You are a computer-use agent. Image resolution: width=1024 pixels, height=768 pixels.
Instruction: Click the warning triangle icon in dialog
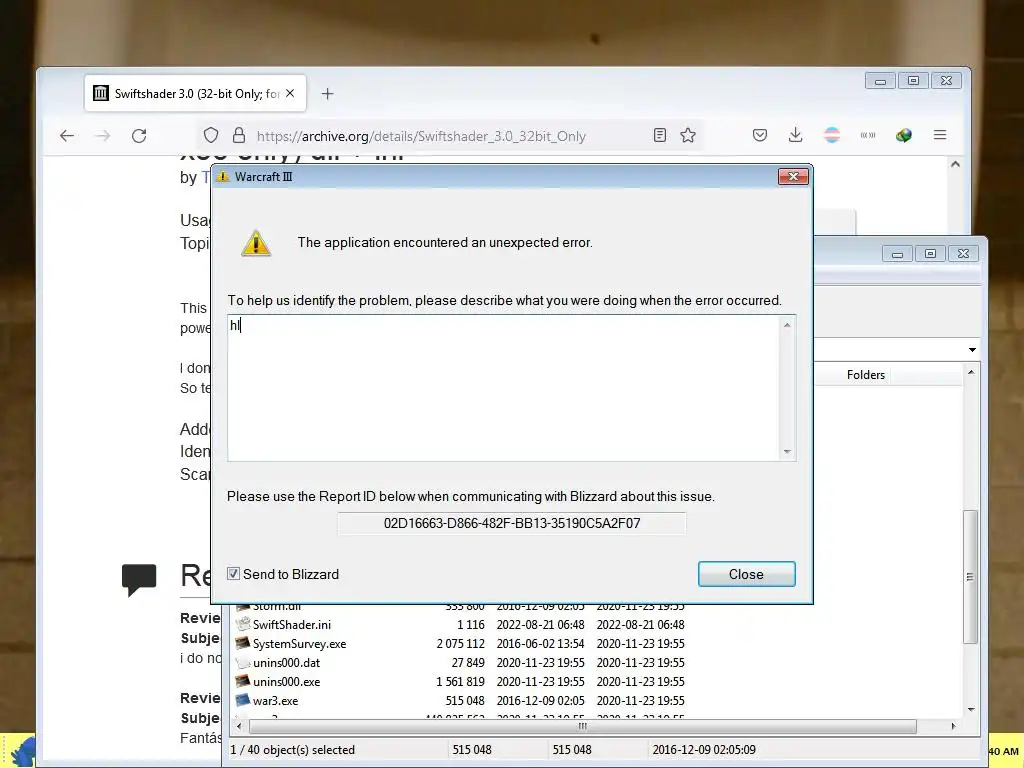(256, 243)
